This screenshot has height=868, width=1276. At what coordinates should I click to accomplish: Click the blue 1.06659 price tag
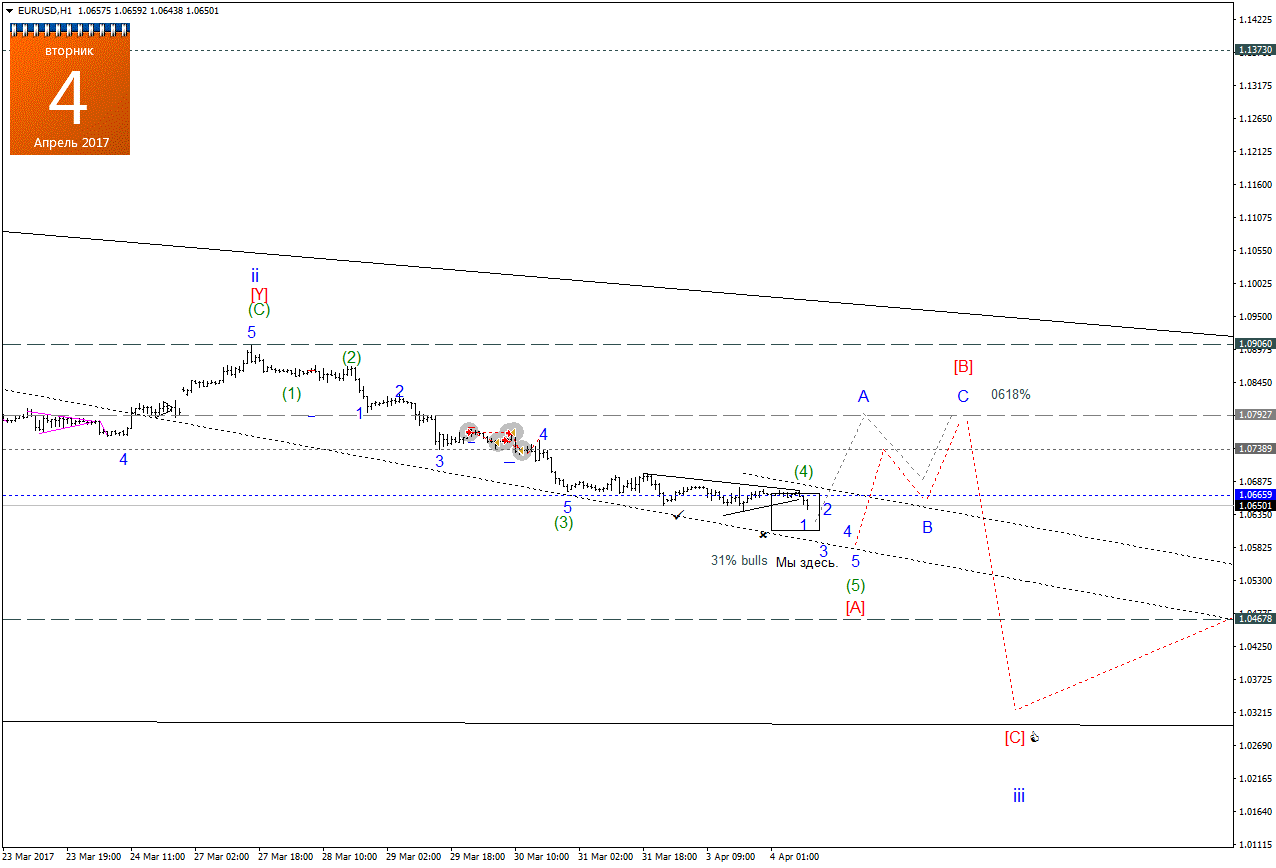1255,495
